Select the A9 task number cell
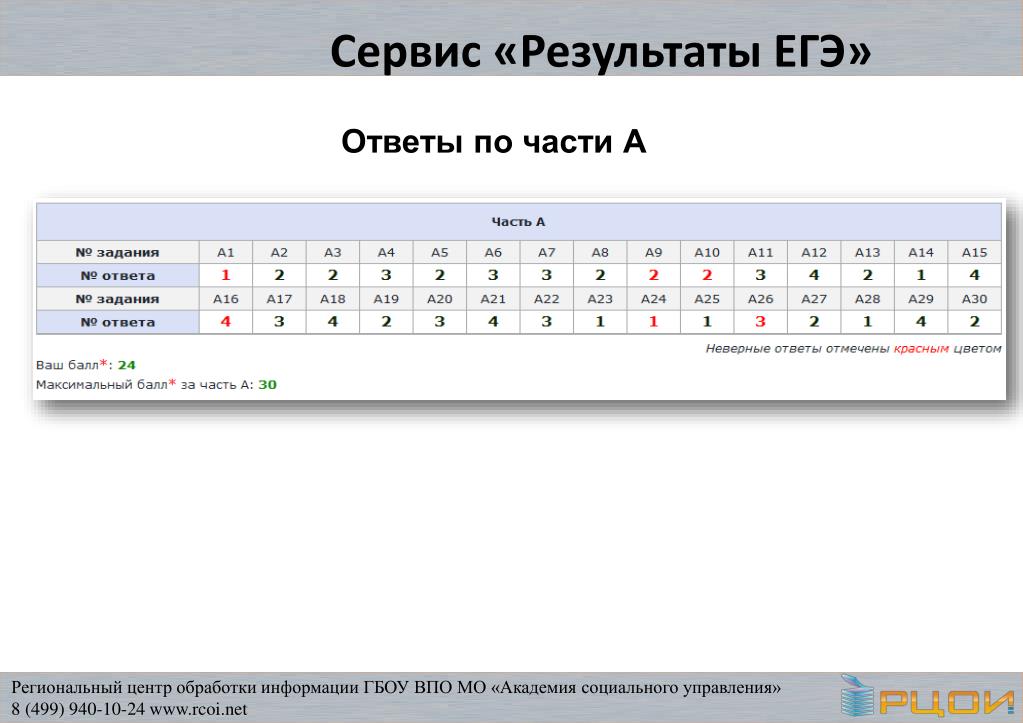Image resolution: width=1023 pixels, height=723 pixels. (x=654, y=253)
